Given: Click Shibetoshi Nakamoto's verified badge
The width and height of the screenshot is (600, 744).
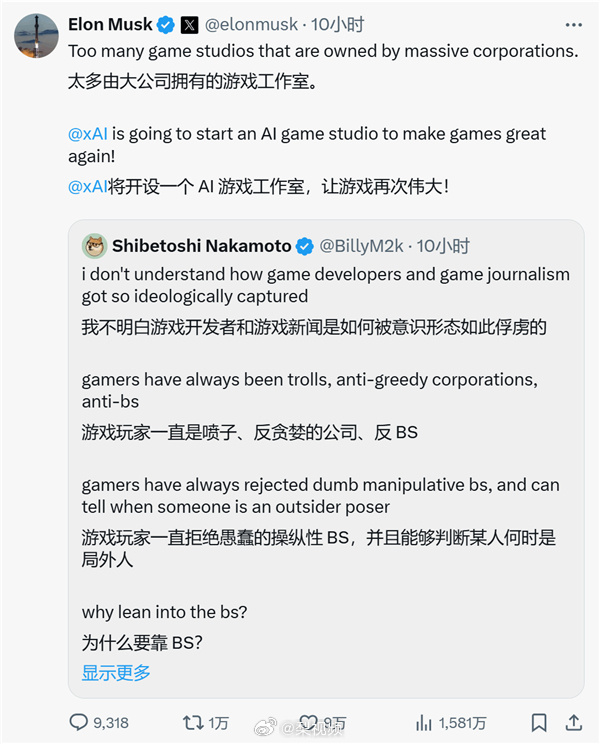Looking at the screenshot, I should coord(305,246).
